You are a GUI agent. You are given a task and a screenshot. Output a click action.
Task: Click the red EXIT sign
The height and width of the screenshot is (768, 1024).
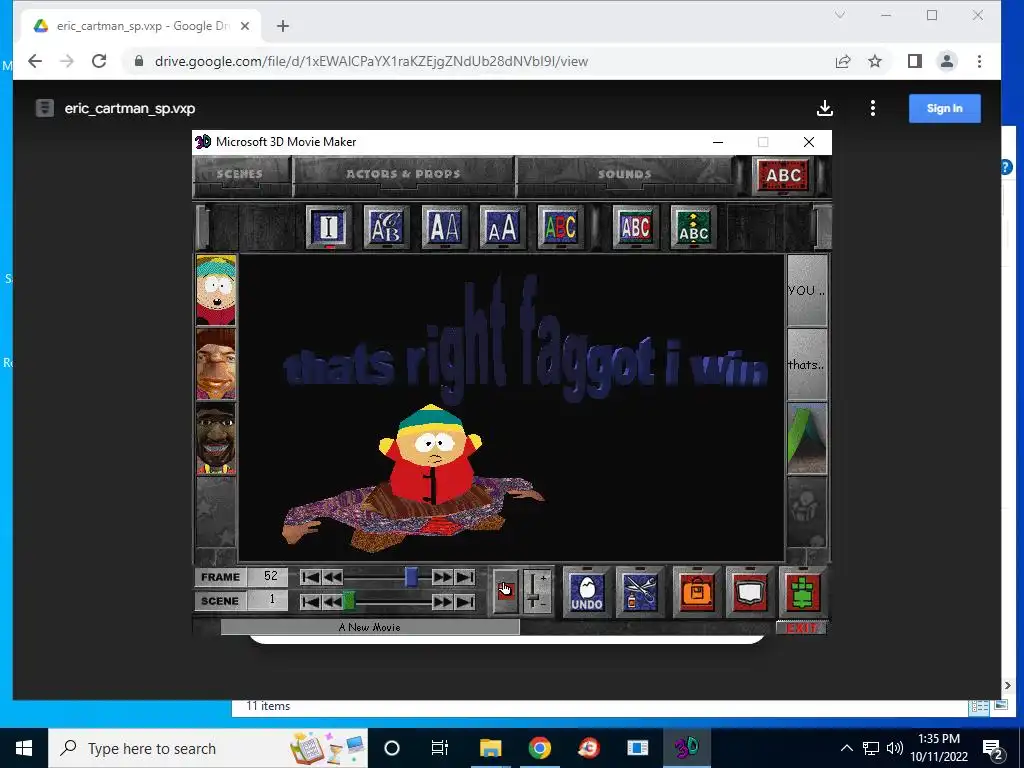tap(801, 628)
